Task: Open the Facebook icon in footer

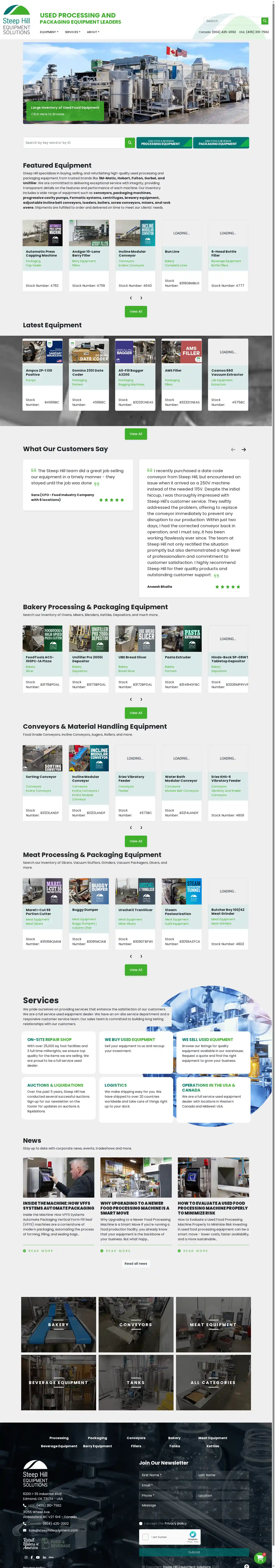Action: 32,1557
